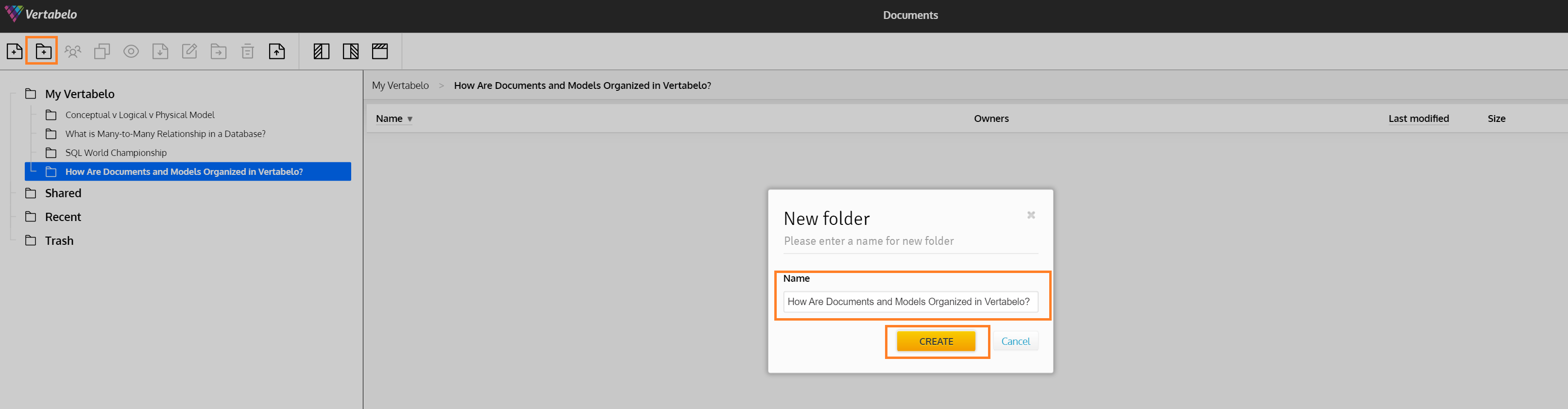
Task: Click the Download document toolbar icon
Action: click(160, 52)
